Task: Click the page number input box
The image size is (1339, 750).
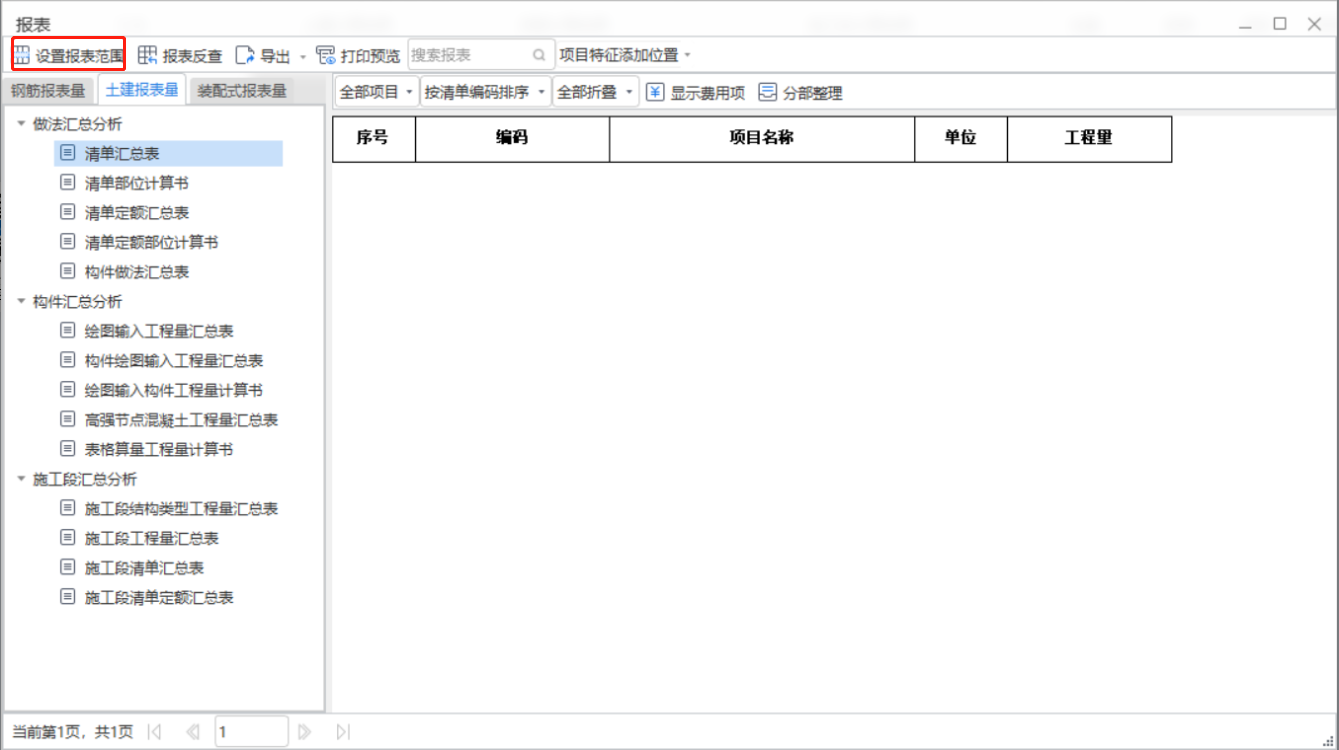Action: [251, 732]
